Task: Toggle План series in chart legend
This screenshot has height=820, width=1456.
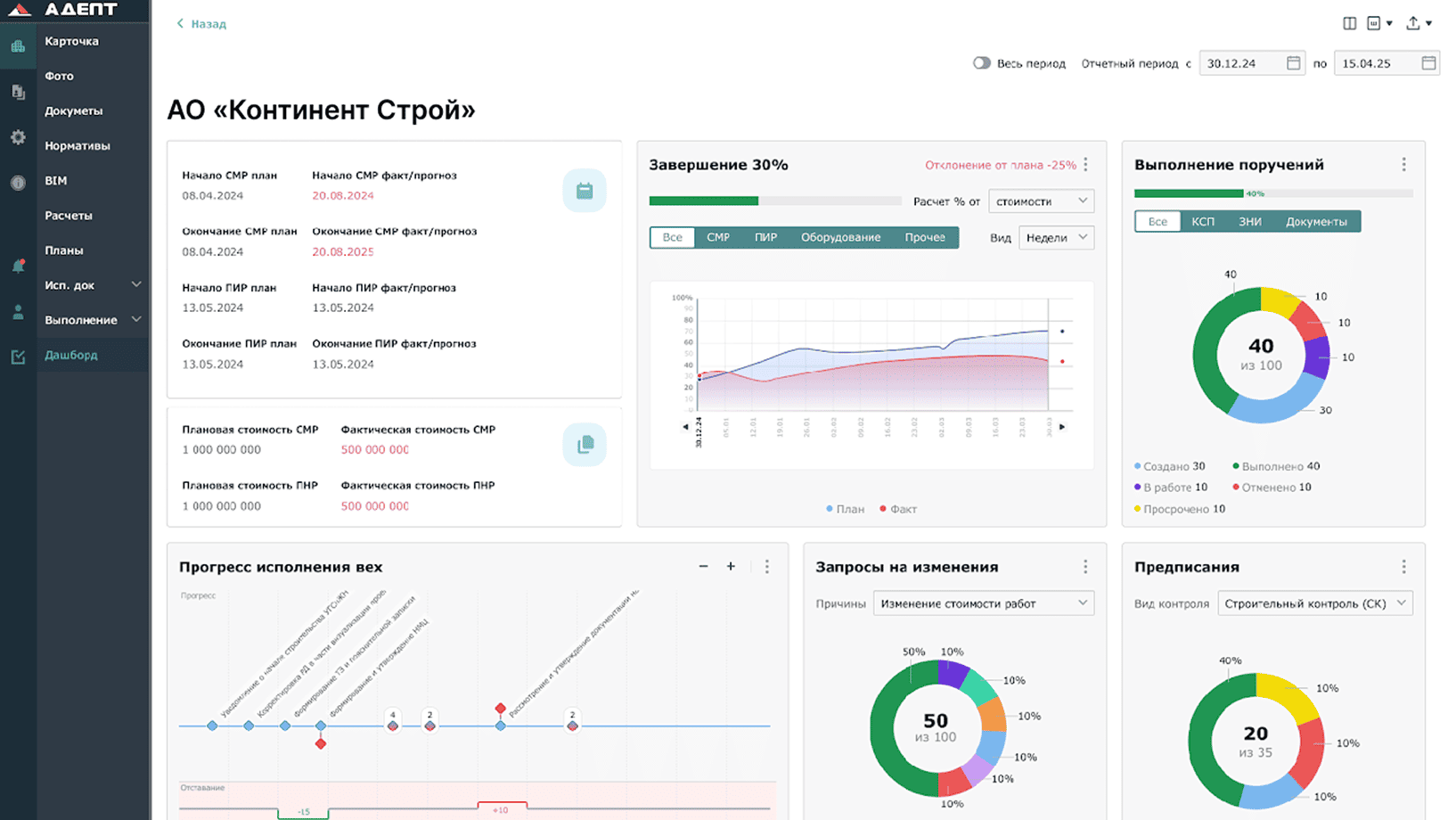Action: (845, 509)
